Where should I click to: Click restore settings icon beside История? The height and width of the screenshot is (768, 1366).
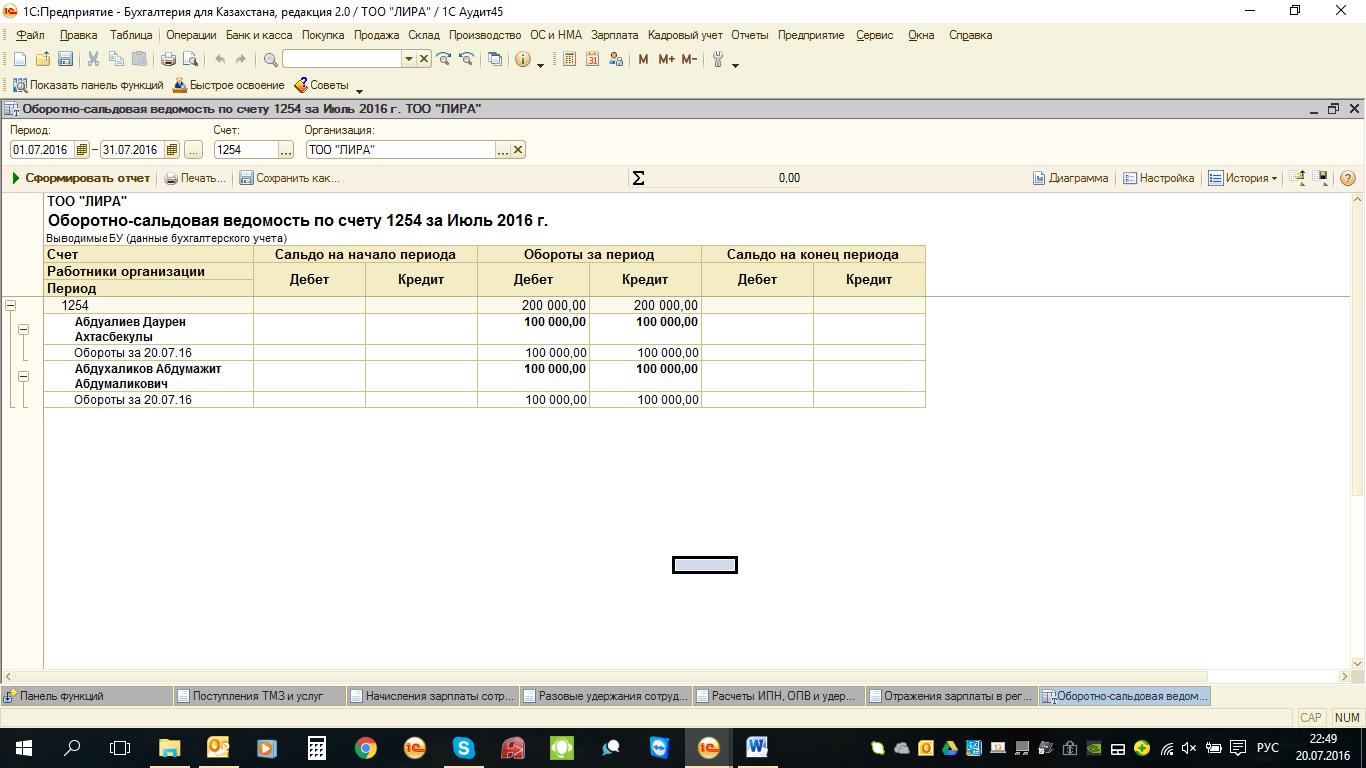coord(1298,178)
